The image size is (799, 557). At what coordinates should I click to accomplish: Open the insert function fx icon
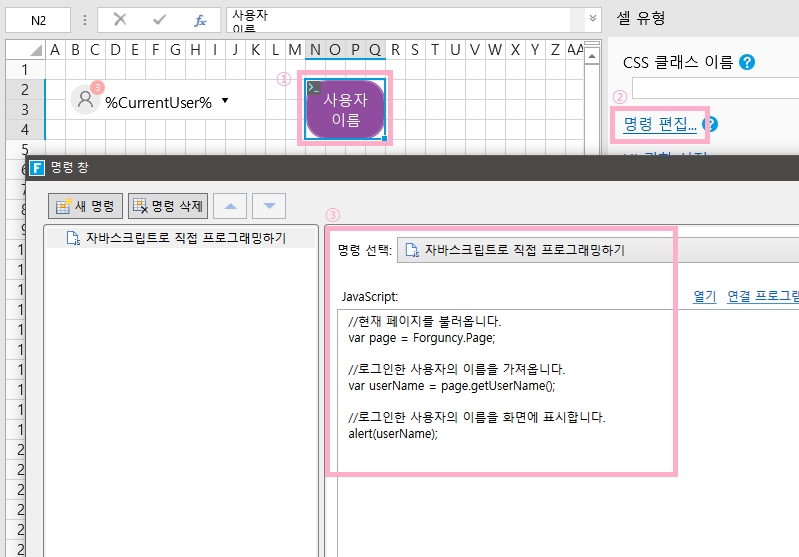coord(200,20)
